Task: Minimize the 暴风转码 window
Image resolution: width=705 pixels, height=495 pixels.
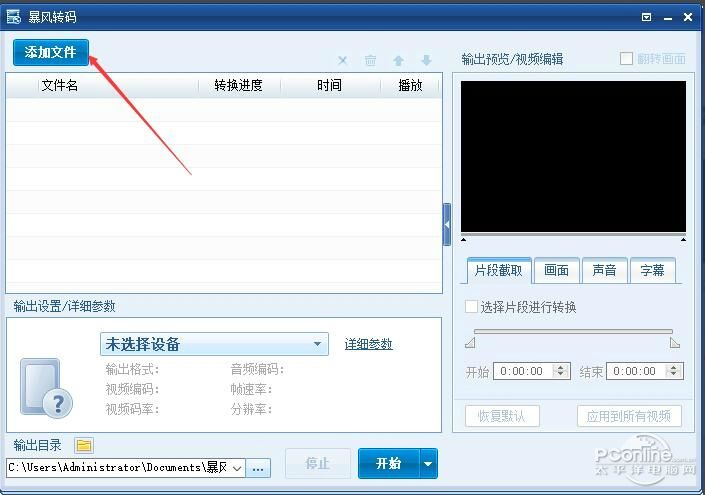Action: [x=668, y=18]
